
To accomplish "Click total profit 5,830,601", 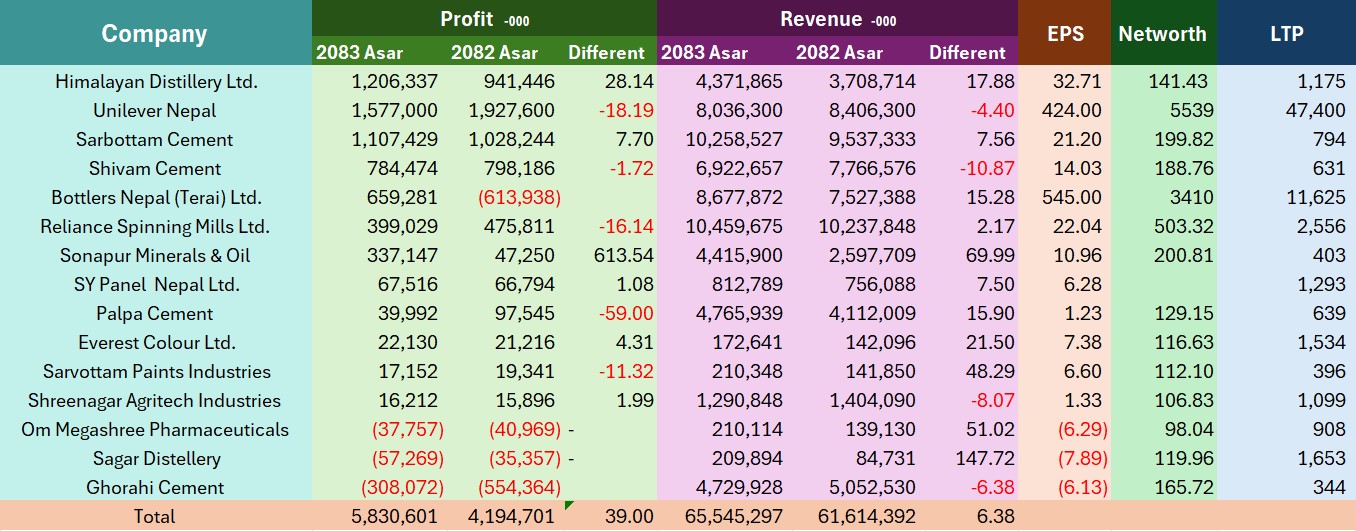I will [395, 516].
